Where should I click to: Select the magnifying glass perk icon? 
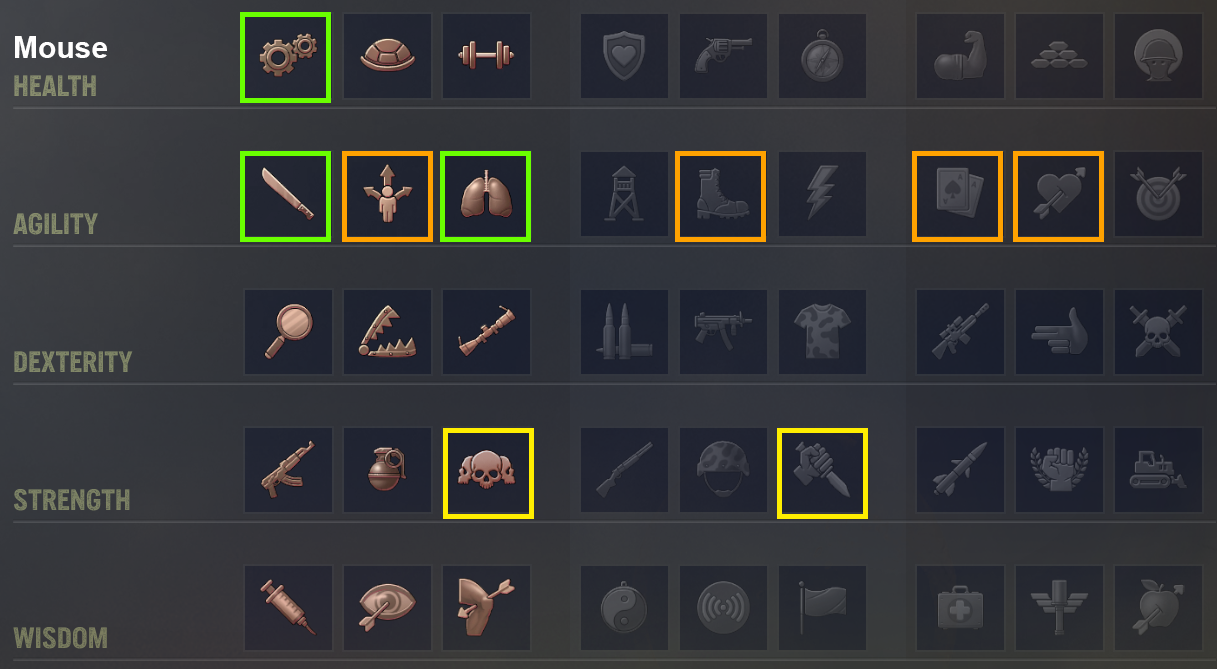point(288,332)
